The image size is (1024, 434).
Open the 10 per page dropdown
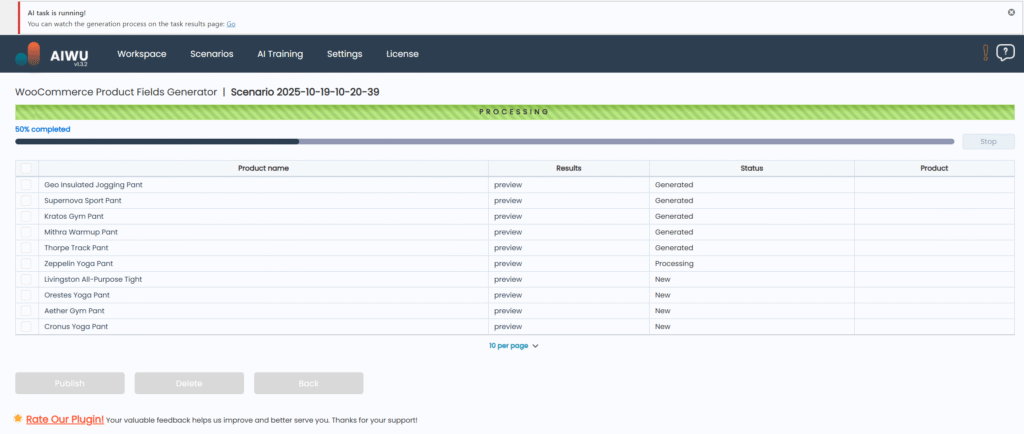tap(513, 346)
